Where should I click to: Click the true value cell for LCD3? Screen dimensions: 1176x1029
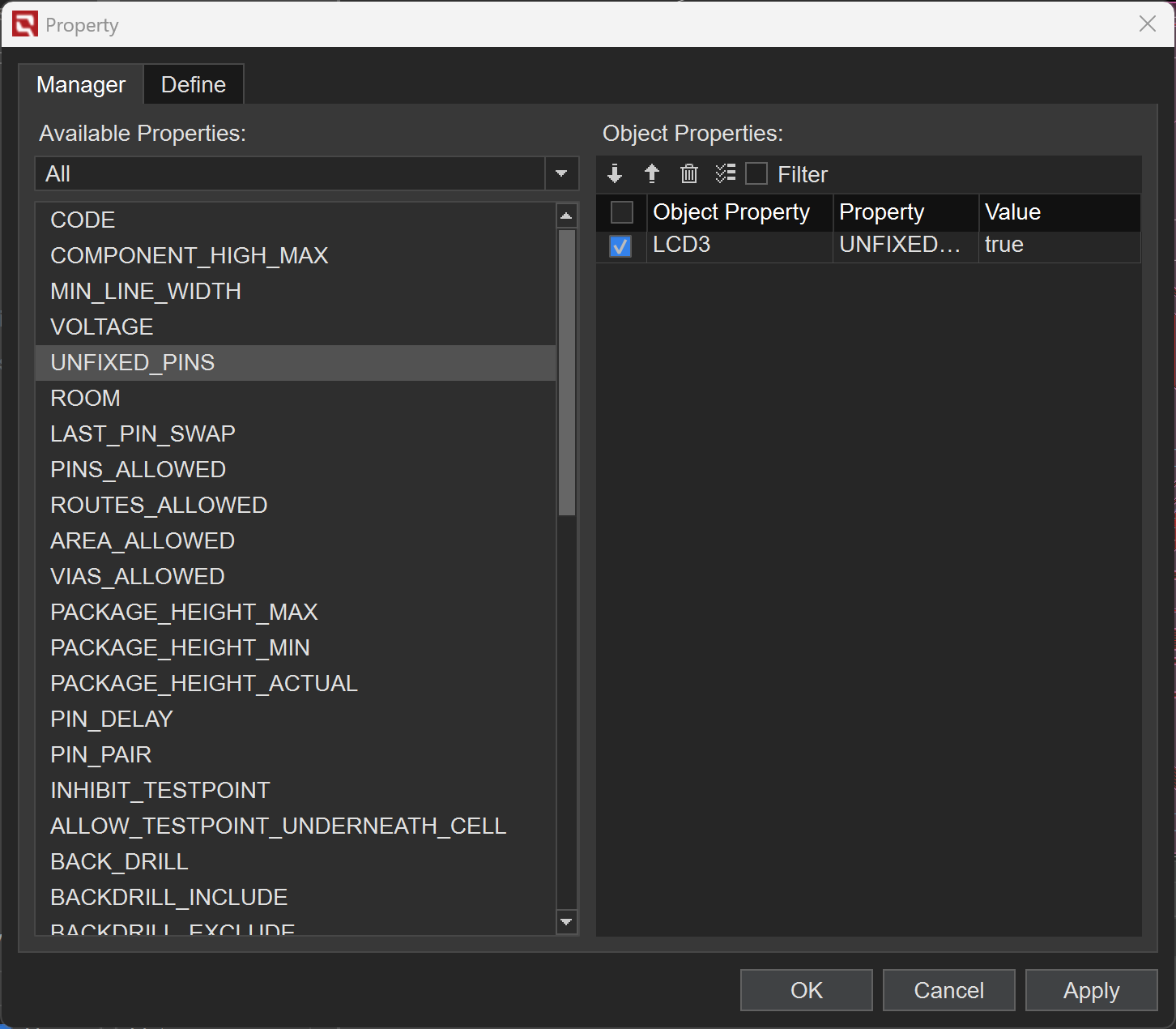pos(1004,245)
